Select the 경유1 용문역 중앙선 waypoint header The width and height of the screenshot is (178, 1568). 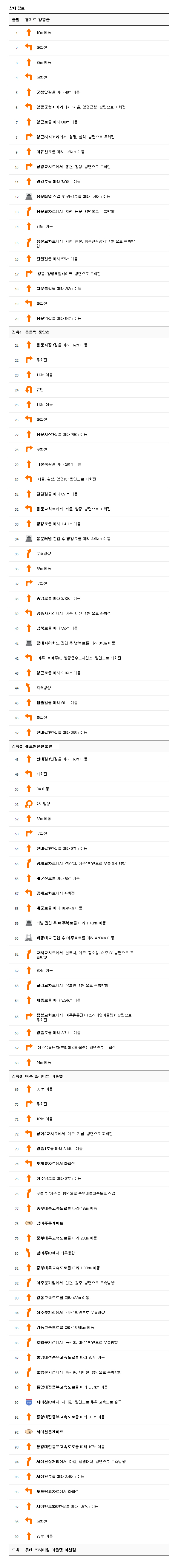pos(89,332)
